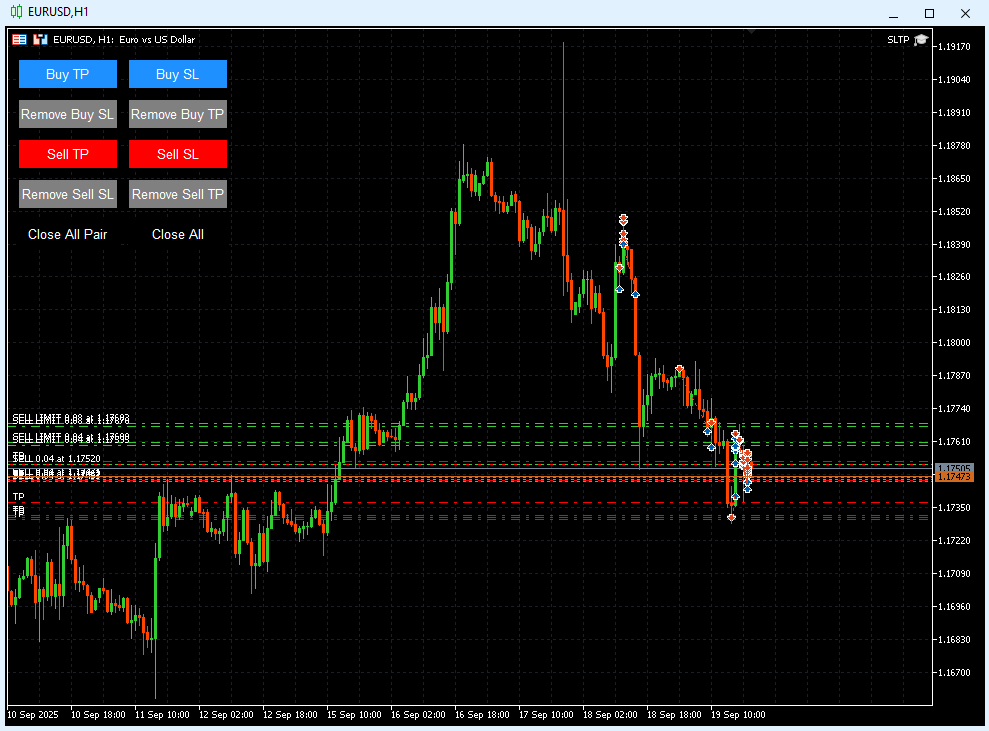Screen dimensions: 989x731
Task: Click the chart shift triangle marker at top
Action: (752, 32)
